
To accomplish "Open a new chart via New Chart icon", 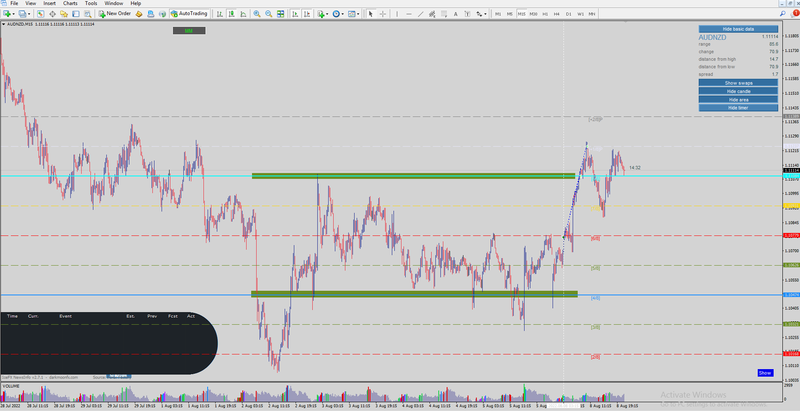I will coord(7,14).
